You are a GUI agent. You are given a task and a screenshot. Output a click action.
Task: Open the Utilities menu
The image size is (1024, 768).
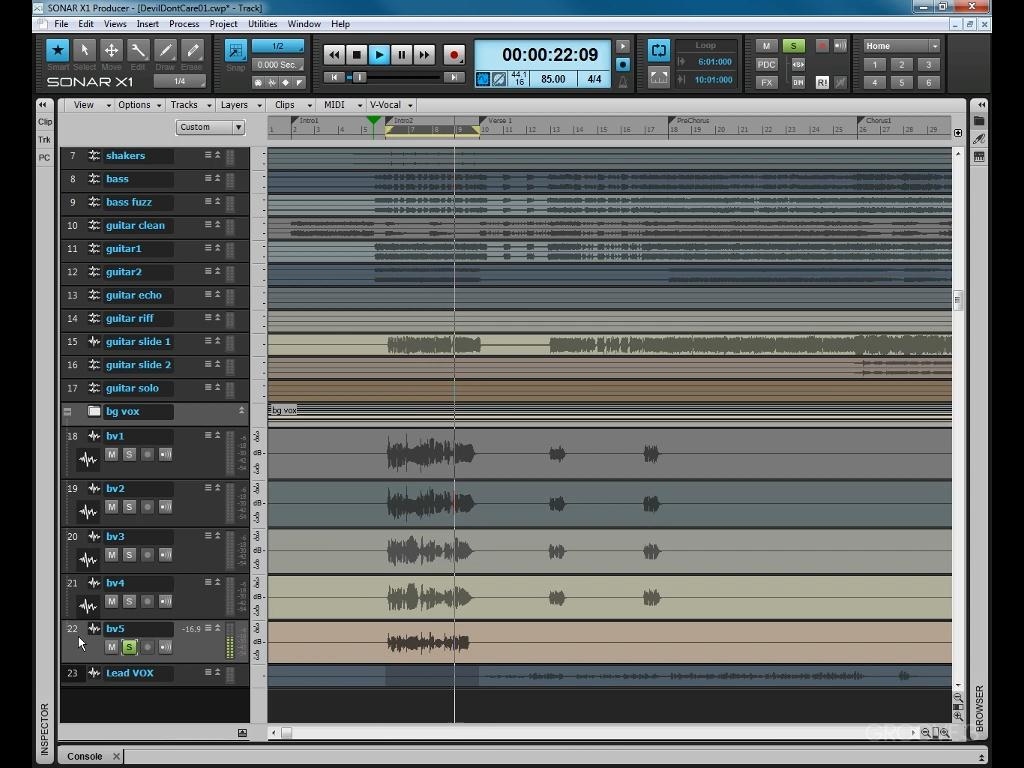pyautogui.click(x=263, y=24)
